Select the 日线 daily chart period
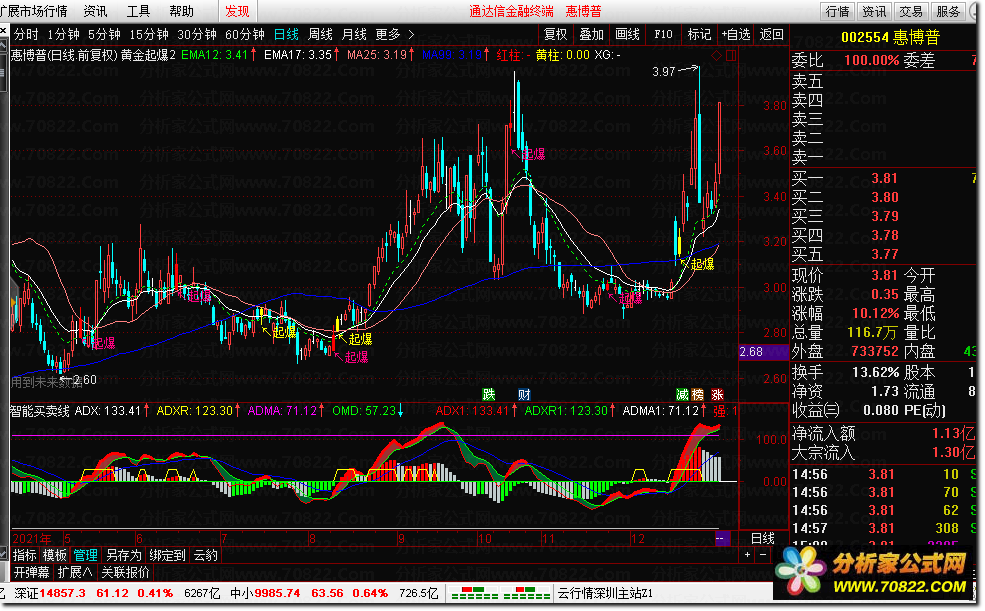The height and width of the screenshot is (611, 985). [x=286, y=35]
